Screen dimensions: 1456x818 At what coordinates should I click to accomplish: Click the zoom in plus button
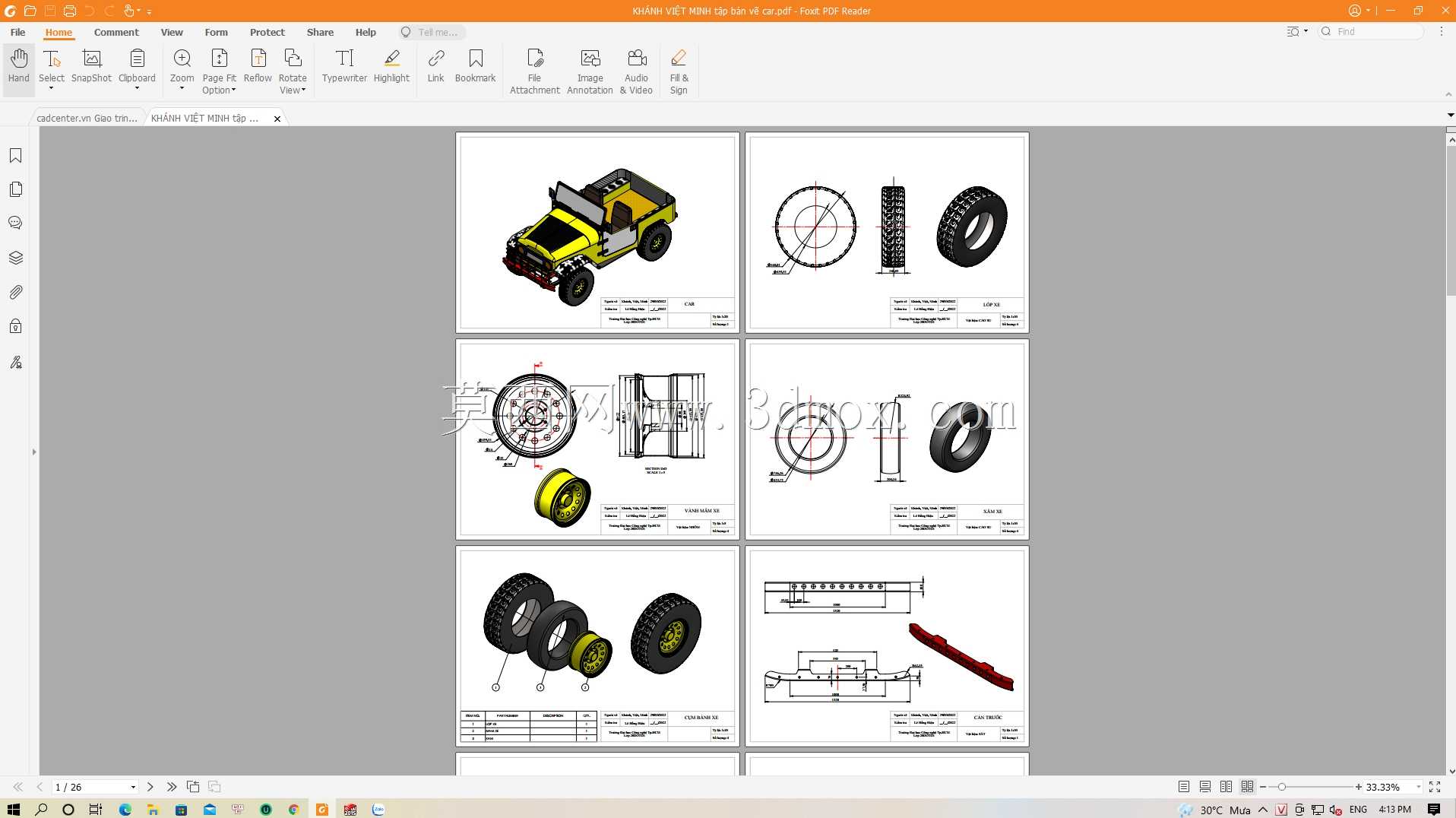(1359, 787)
